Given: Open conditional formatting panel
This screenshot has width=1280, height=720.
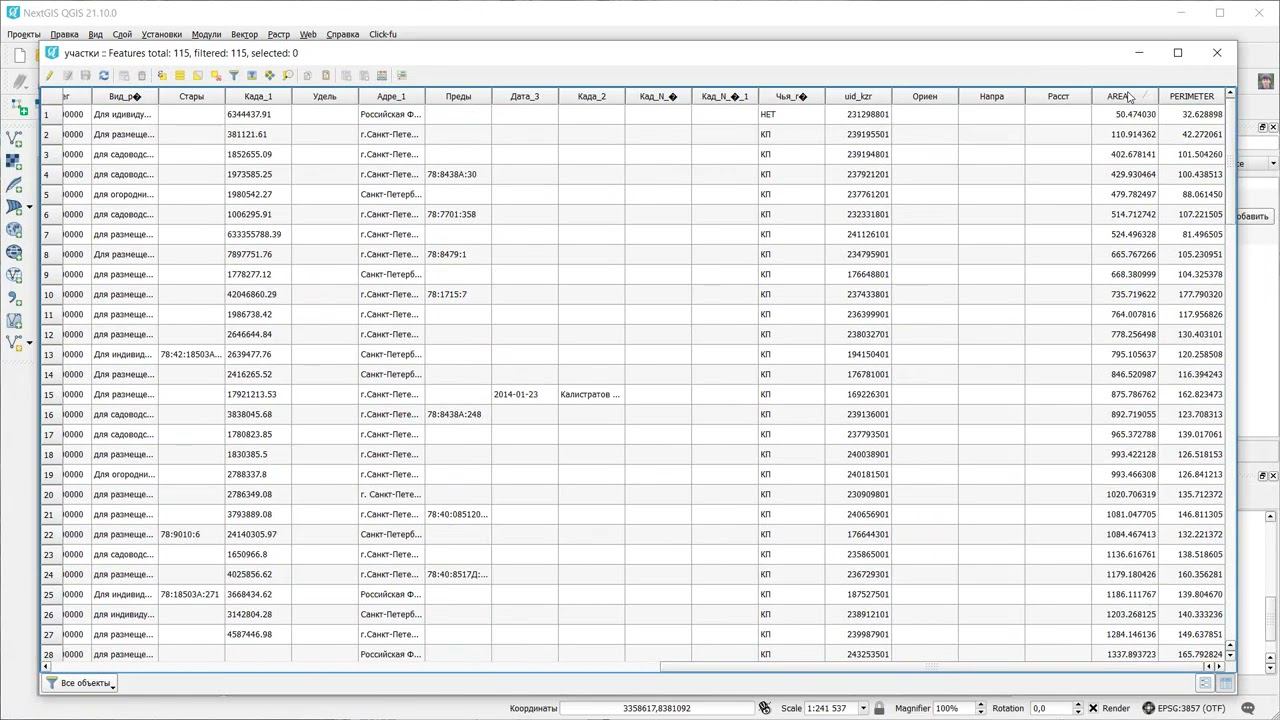Looking at the screenshot, I should click(x=402, y=75).
